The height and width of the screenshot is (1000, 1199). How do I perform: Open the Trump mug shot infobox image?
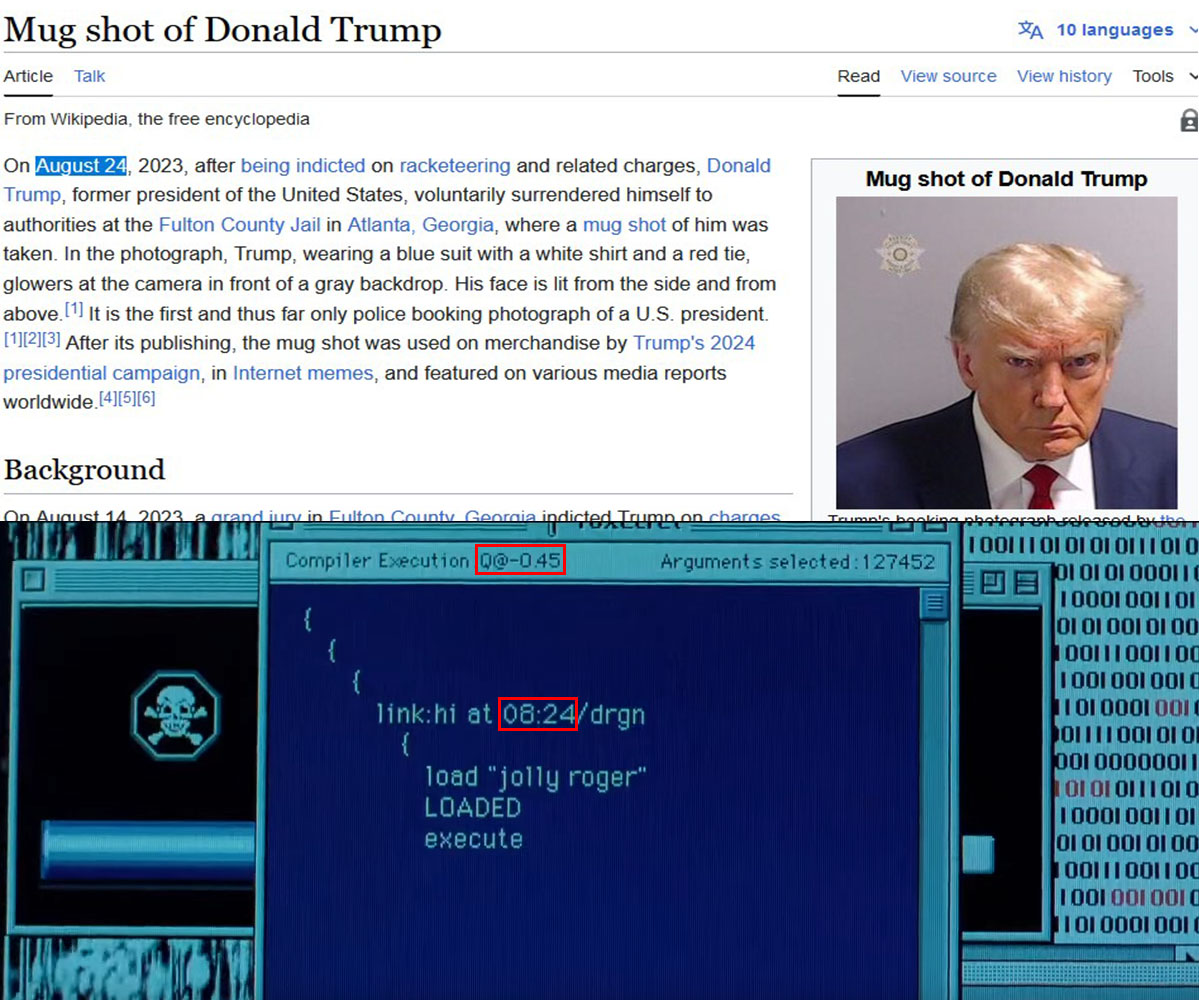click(x=1006, y=352)
